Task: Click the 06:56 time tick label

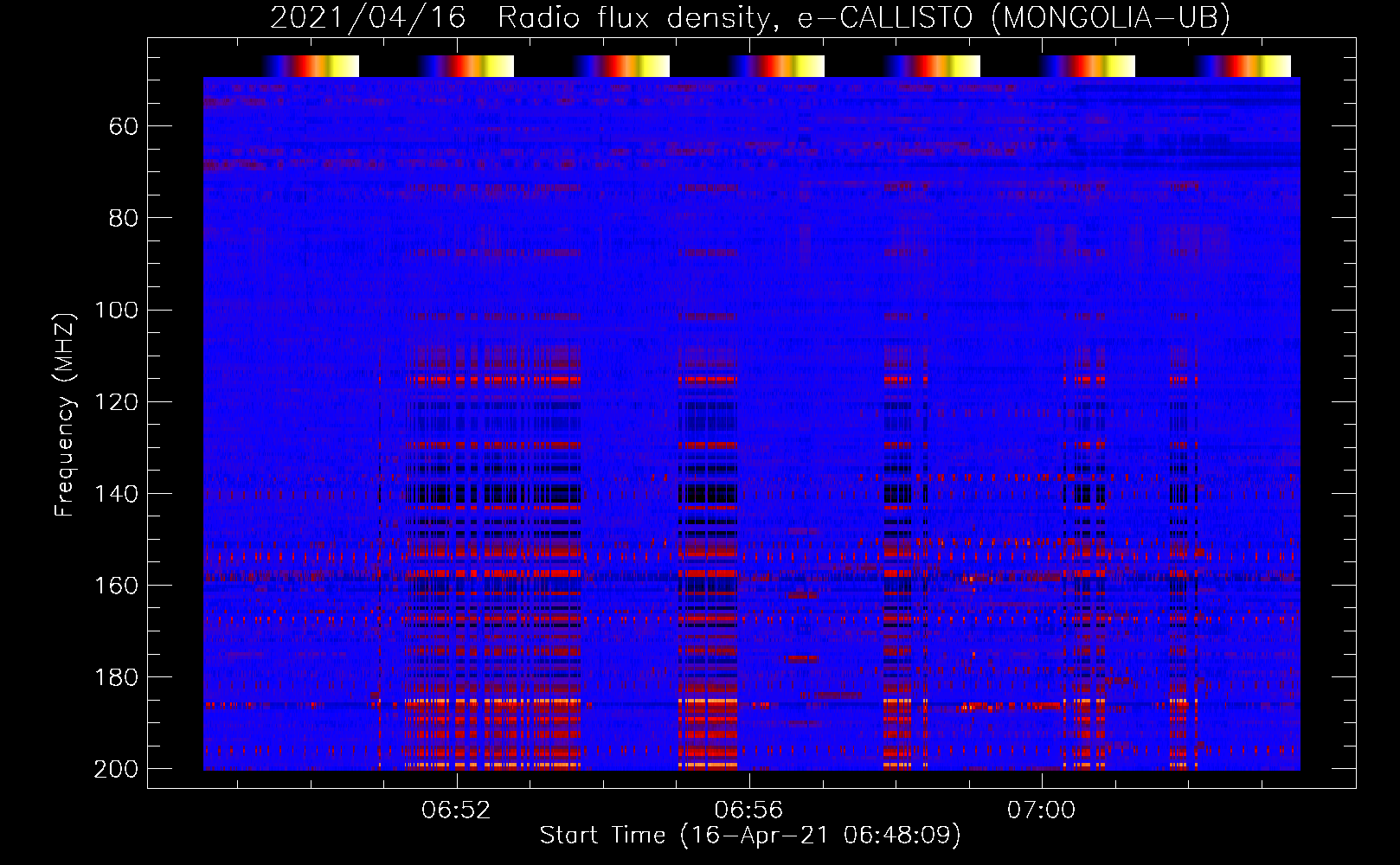Action: (x=748, y=811)
